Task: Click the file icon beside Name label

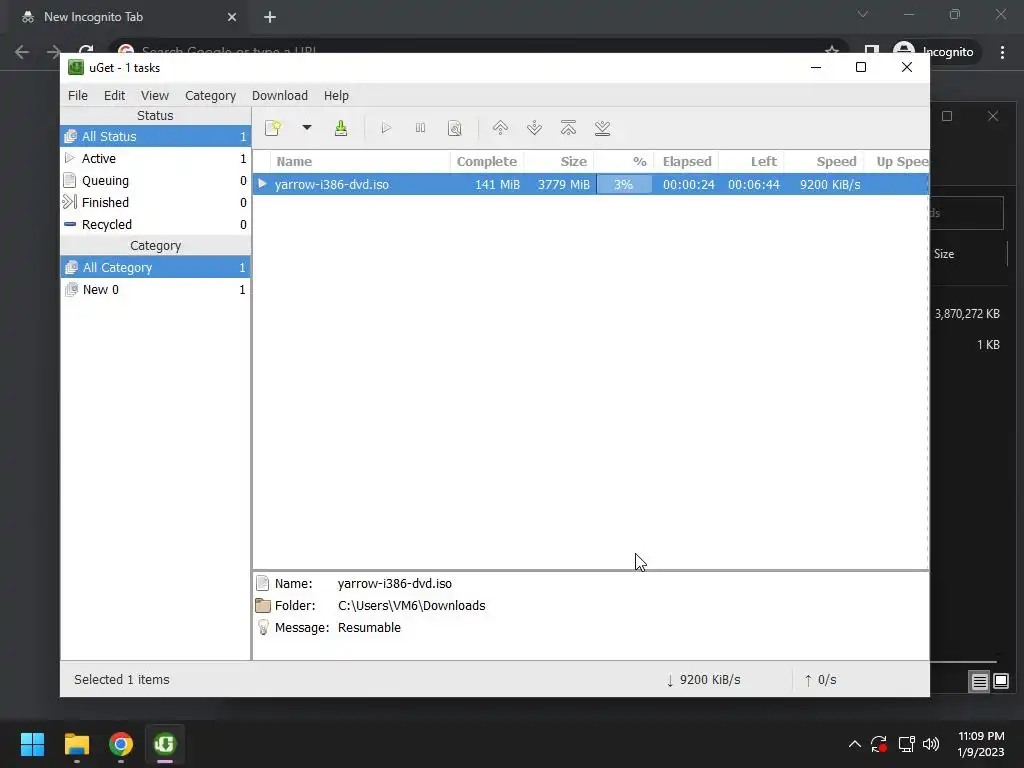Action: pyautogui.click(x=263, y=583)
